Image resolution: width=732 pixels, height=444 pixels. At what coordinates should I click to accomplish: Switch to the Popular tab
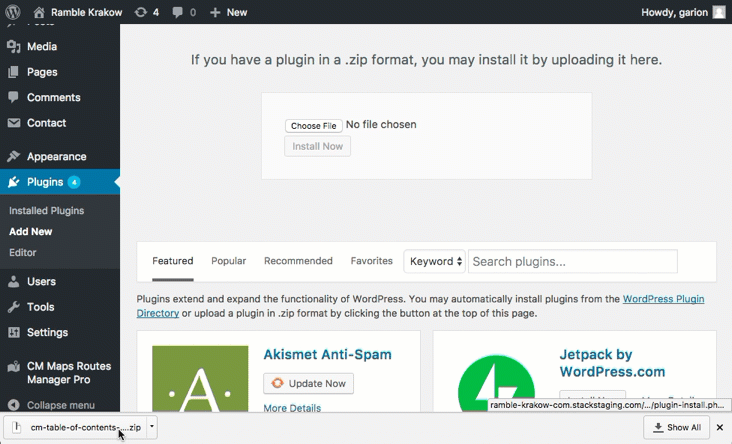[x=228, y=261]
